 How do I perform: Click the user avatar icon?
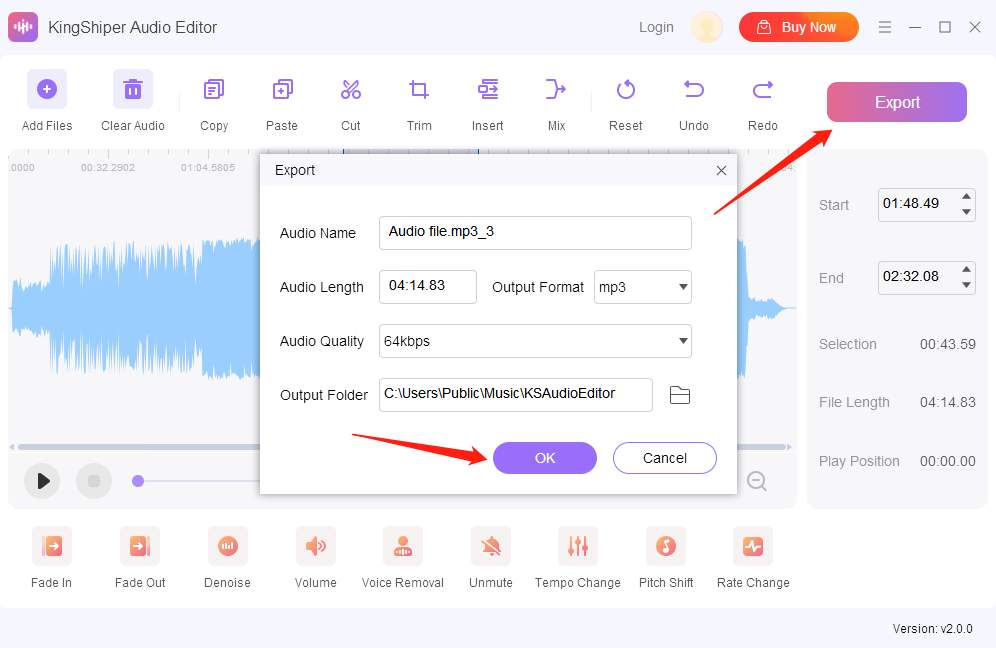(x=707, y=27)
